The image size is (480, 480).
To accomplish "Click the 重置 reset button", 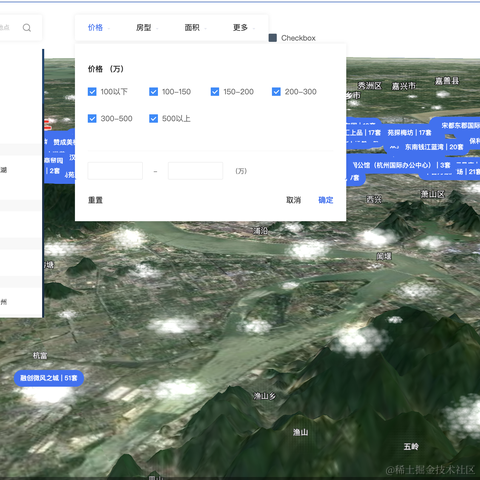I will click(x=95, y=200).
